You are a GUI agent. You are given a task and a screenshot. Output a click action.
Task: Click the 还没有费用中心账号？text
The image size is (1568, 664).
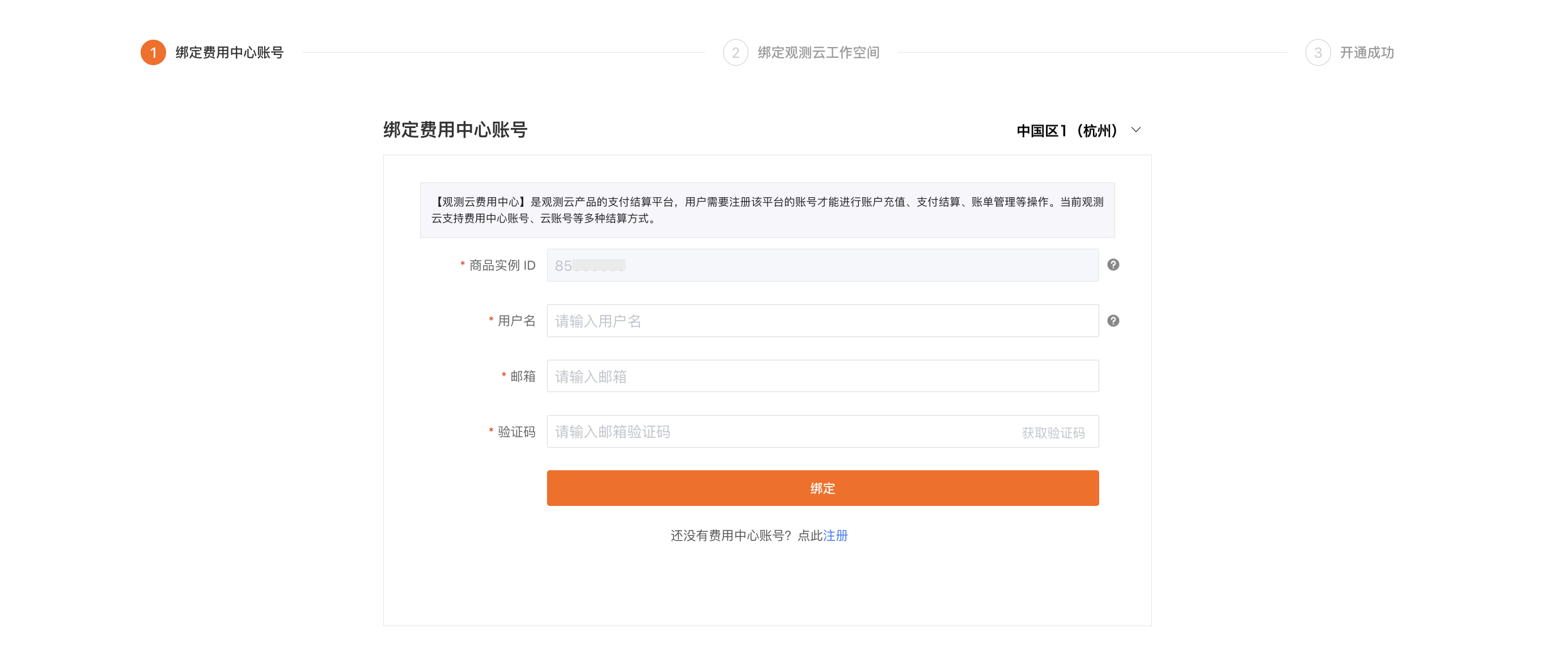[731, 535]
